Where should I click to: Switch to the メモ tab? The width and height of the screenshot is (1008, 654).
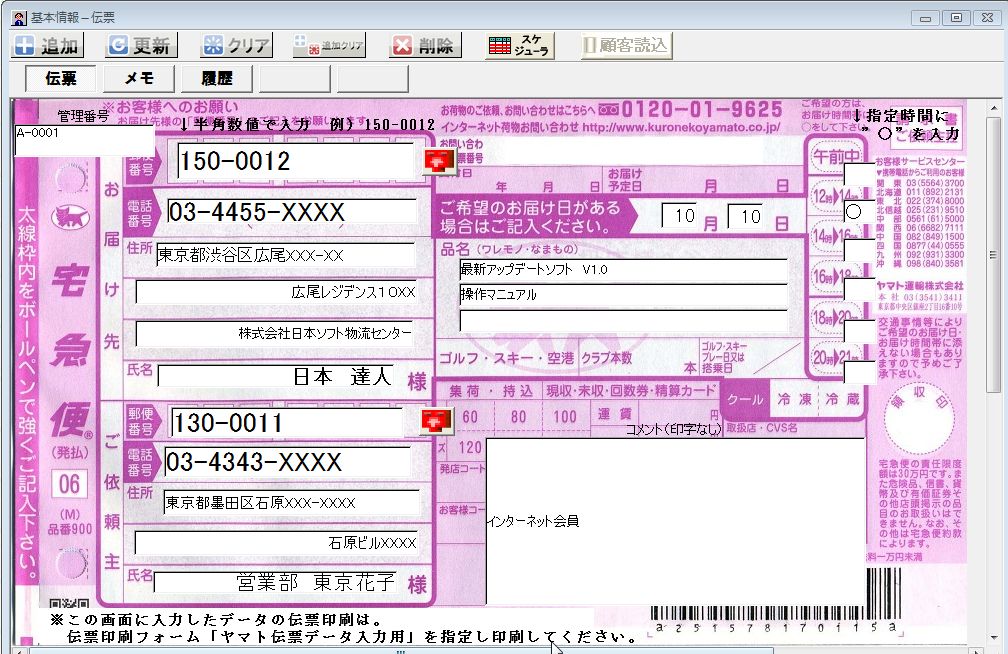point(139,78)
